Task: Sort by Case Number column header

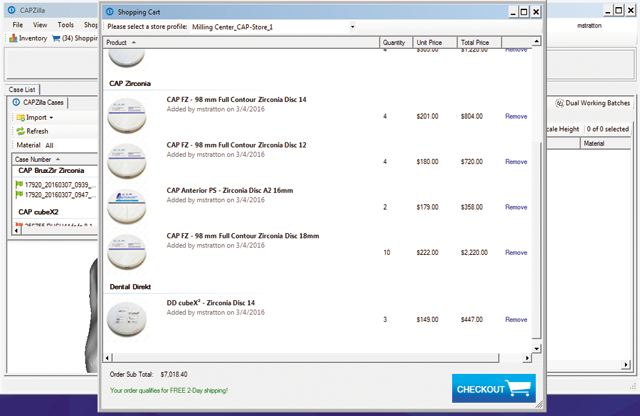Action: pyautogui.click(x=55, y=159)
